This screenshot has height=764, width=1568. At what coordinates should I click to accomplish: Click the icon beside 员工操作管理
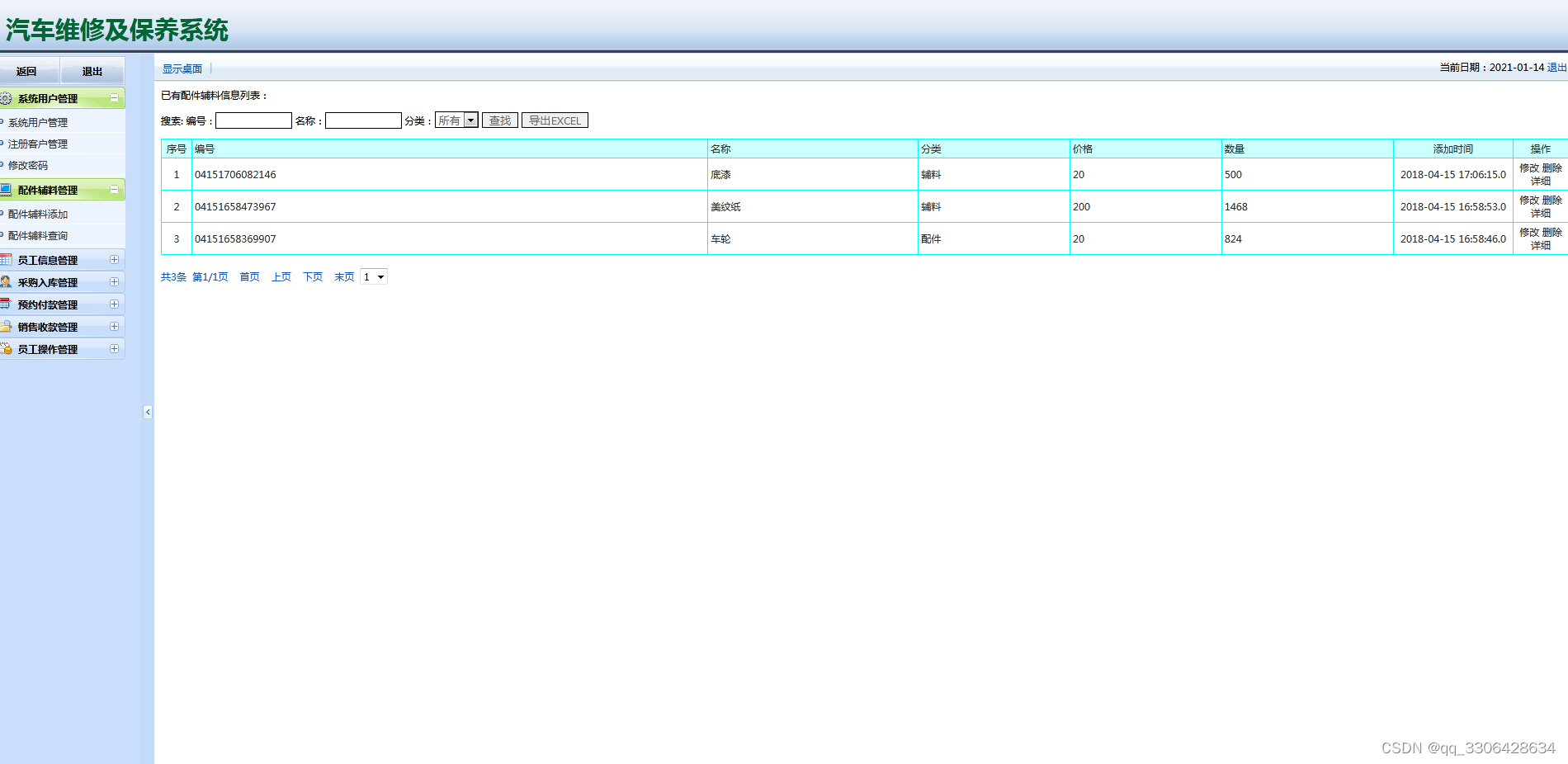6,349
